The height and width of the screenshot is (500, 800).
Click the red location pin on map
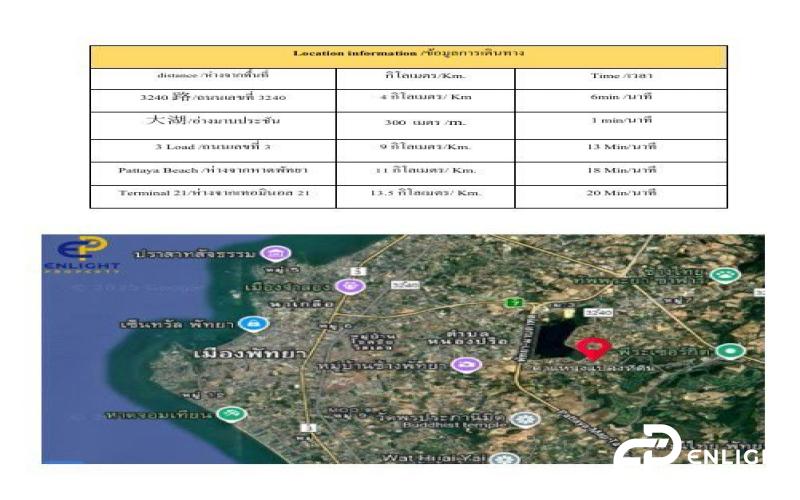(592, 348)
